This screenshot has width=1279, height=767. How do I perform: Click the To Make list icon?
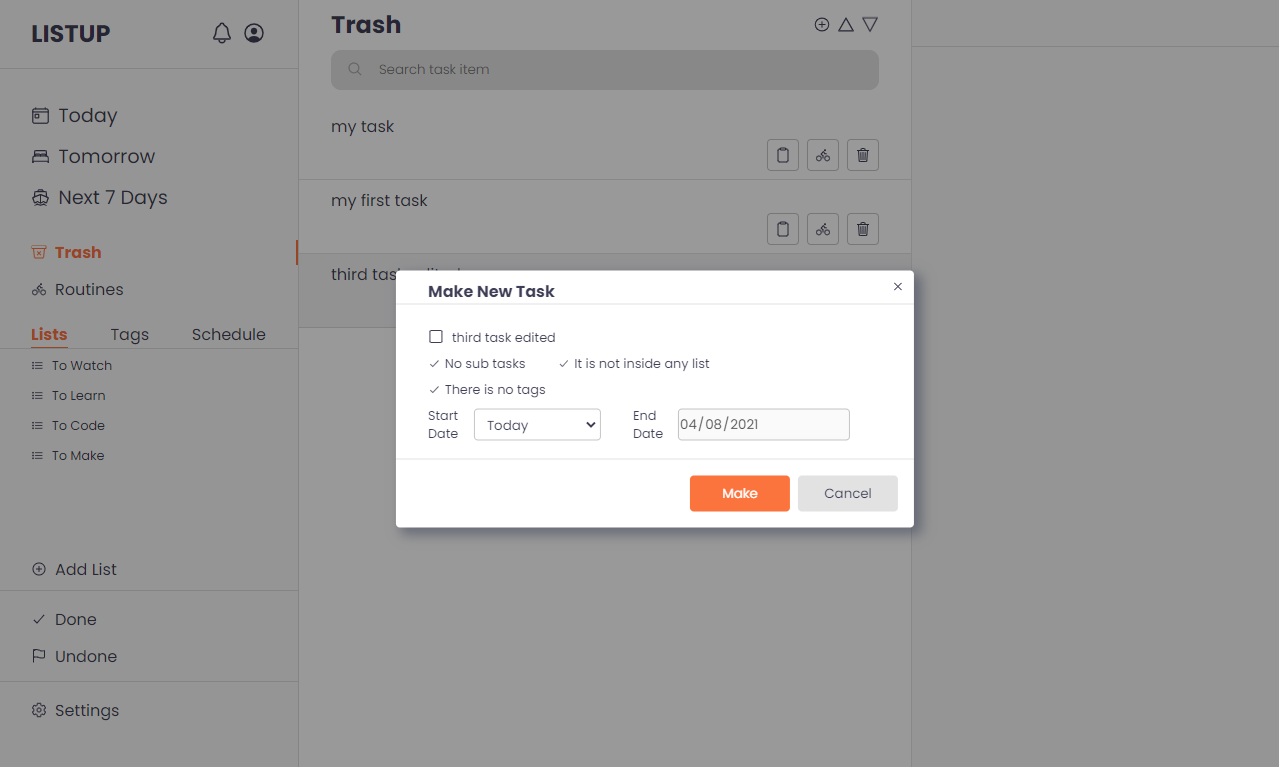click(x=37, y=455)
